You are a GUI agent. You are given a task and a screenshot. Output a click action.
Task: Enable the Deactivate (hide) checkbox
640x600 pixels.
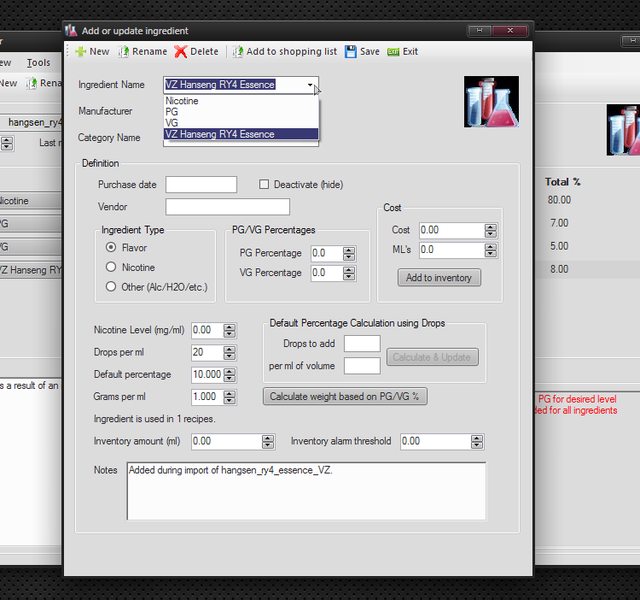click(x=264, y=184)
